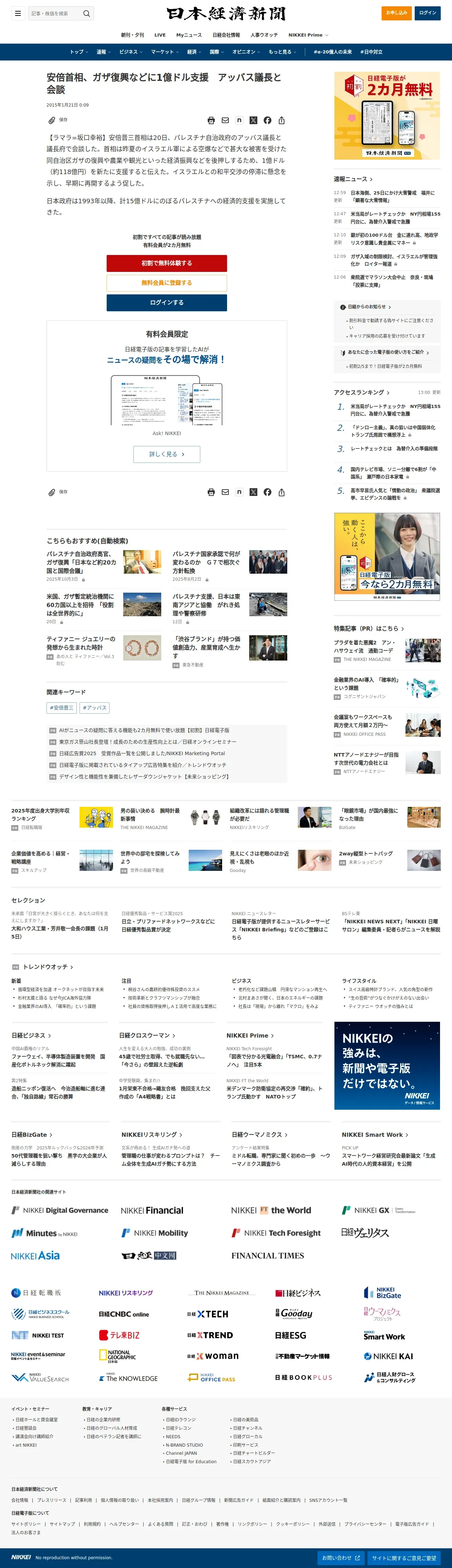Open the テレ東BIZ logo link
The width and height of the screenshot is (452, 1568).
coord(119,1335)
